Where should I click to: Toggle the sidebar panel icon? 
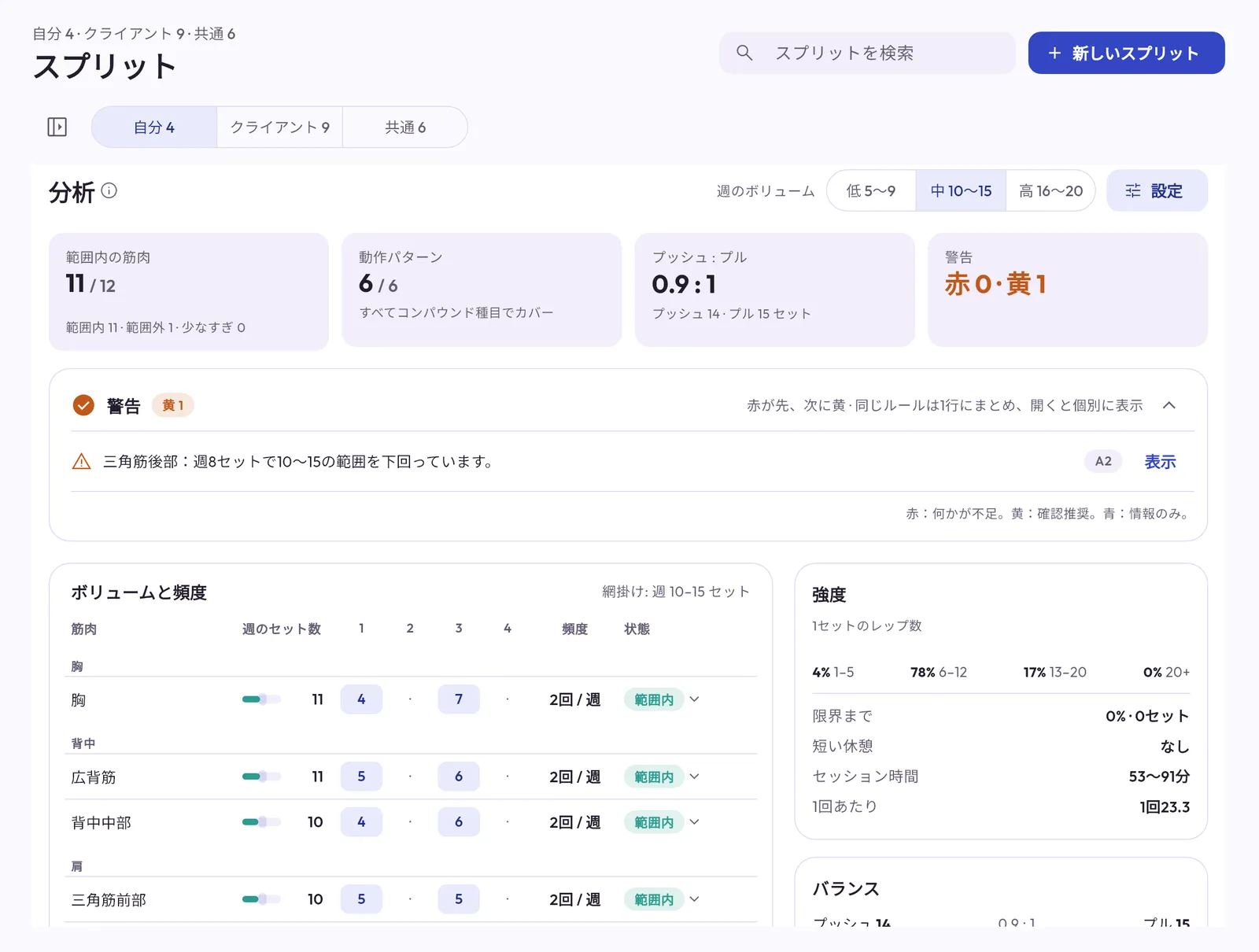(x=57, y=127)
